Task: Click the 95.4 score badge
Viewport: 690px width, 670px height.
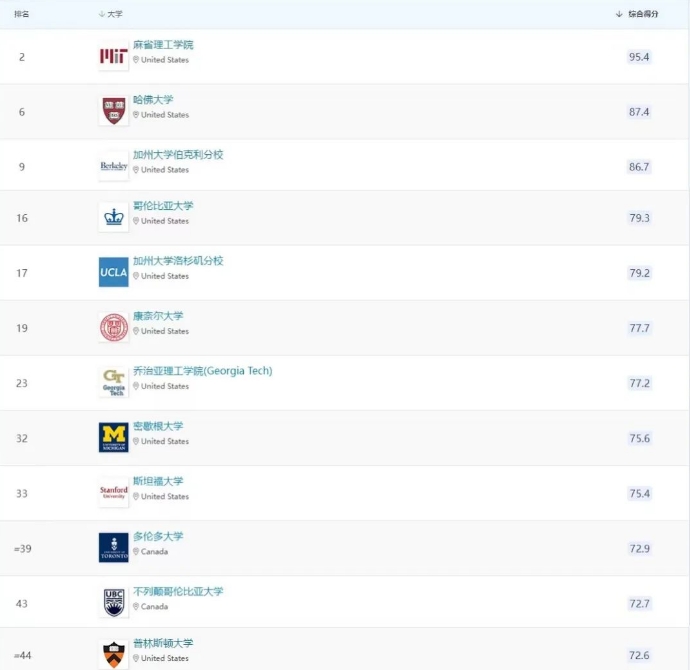Action: click(639, 57)
